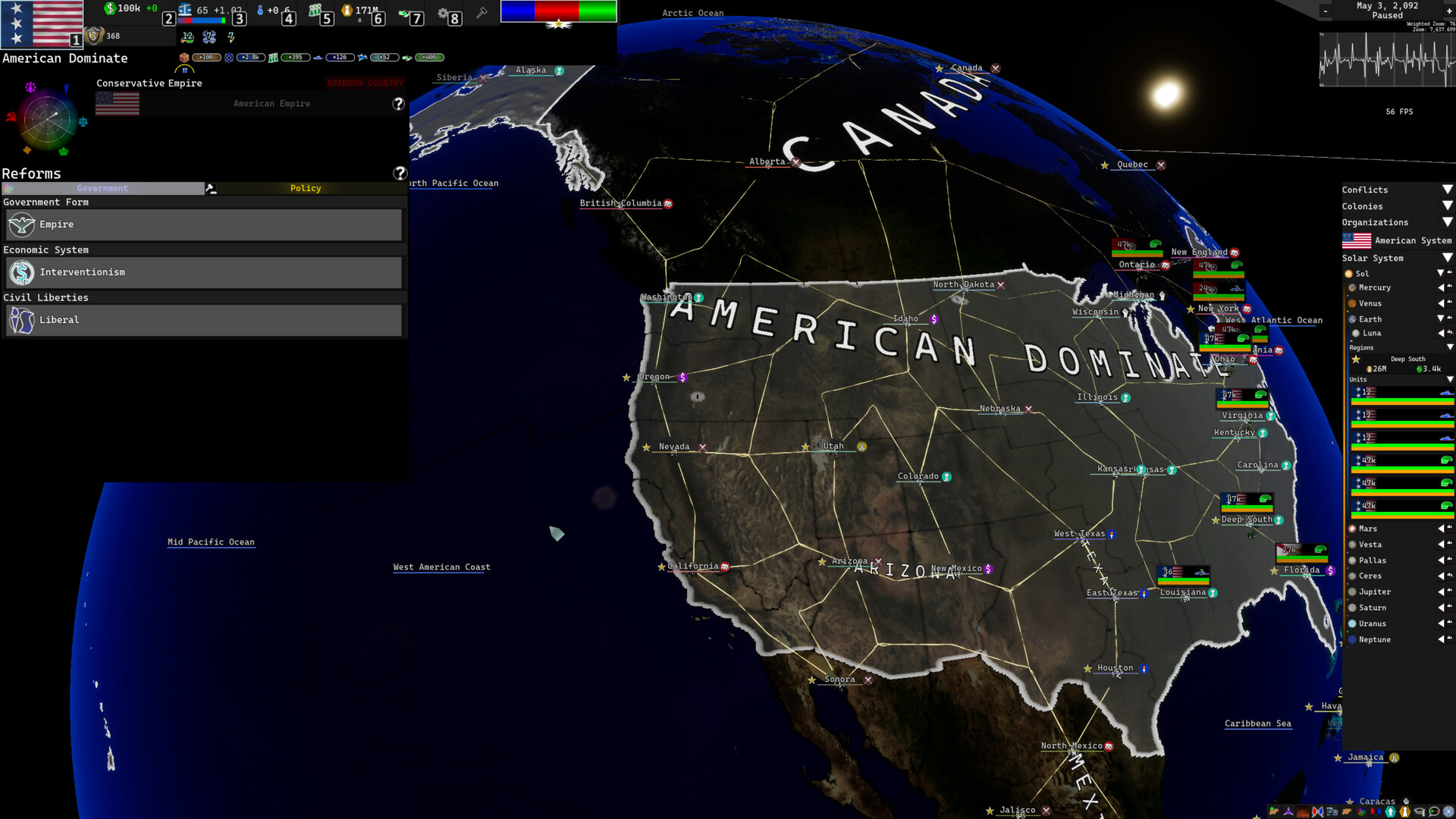Toggle the Mars quick-view icon
The image size is (1456, 819).
point(1449,529)
